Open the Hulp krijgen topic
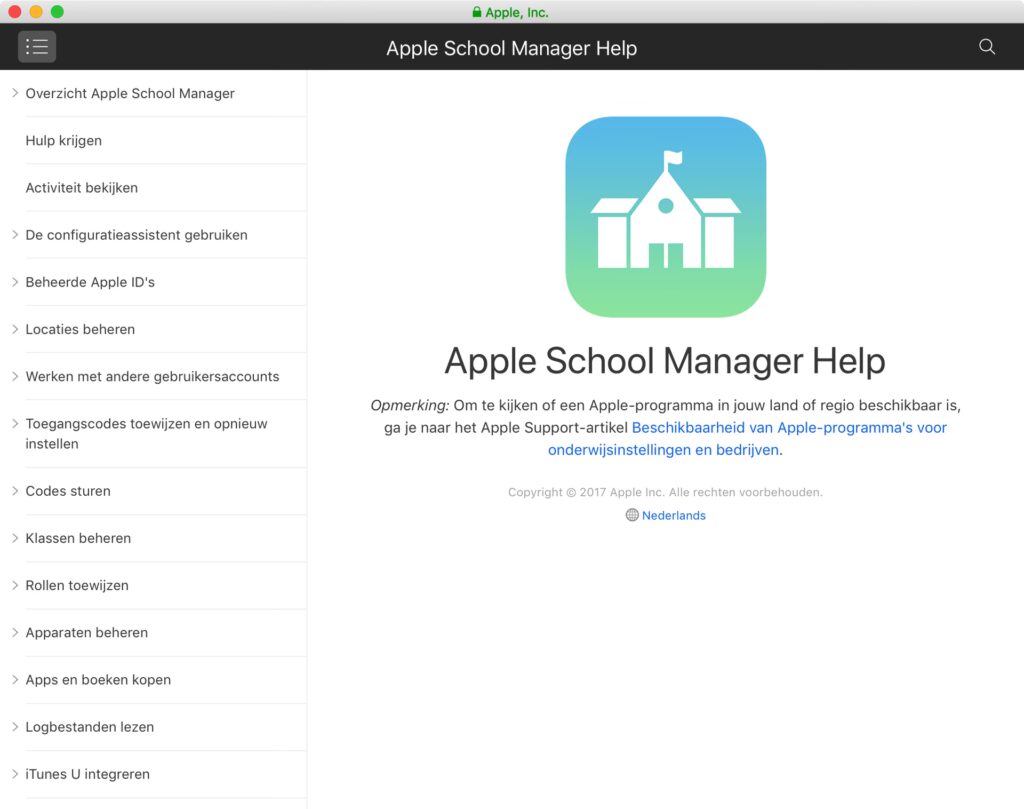Image resolution: width=1024 pixels, height=809 pixels. pos(64,141)
